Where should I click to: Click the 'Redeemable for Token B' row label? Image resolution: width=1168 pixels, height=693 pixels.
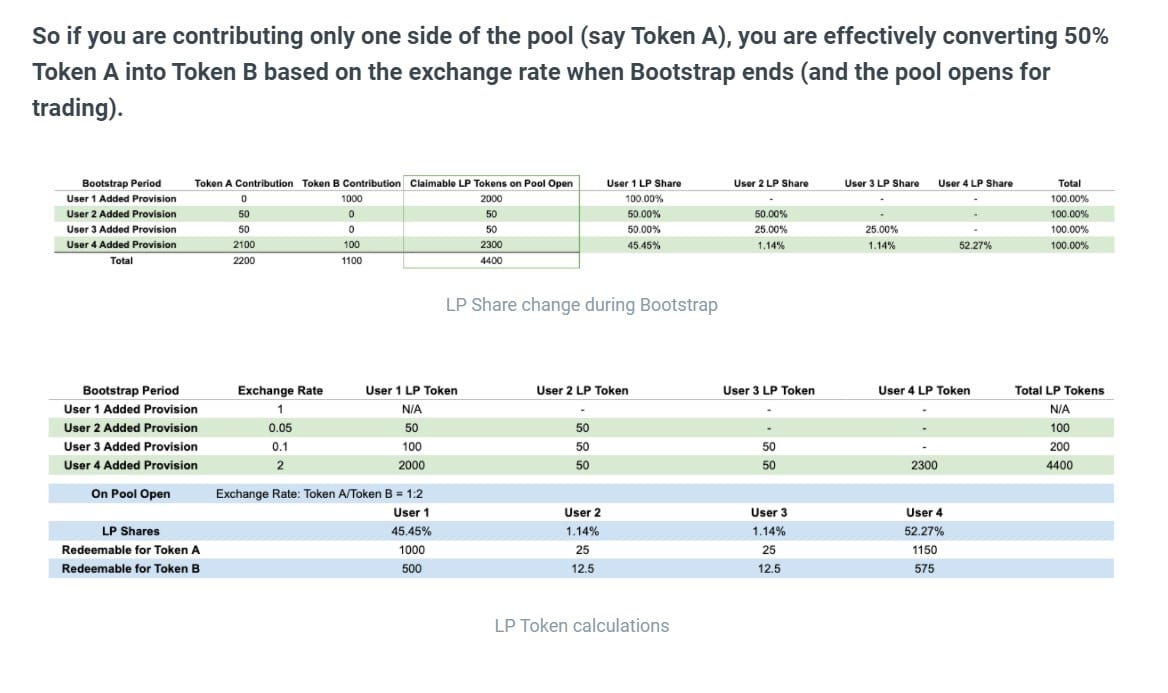tap(130, 569)
